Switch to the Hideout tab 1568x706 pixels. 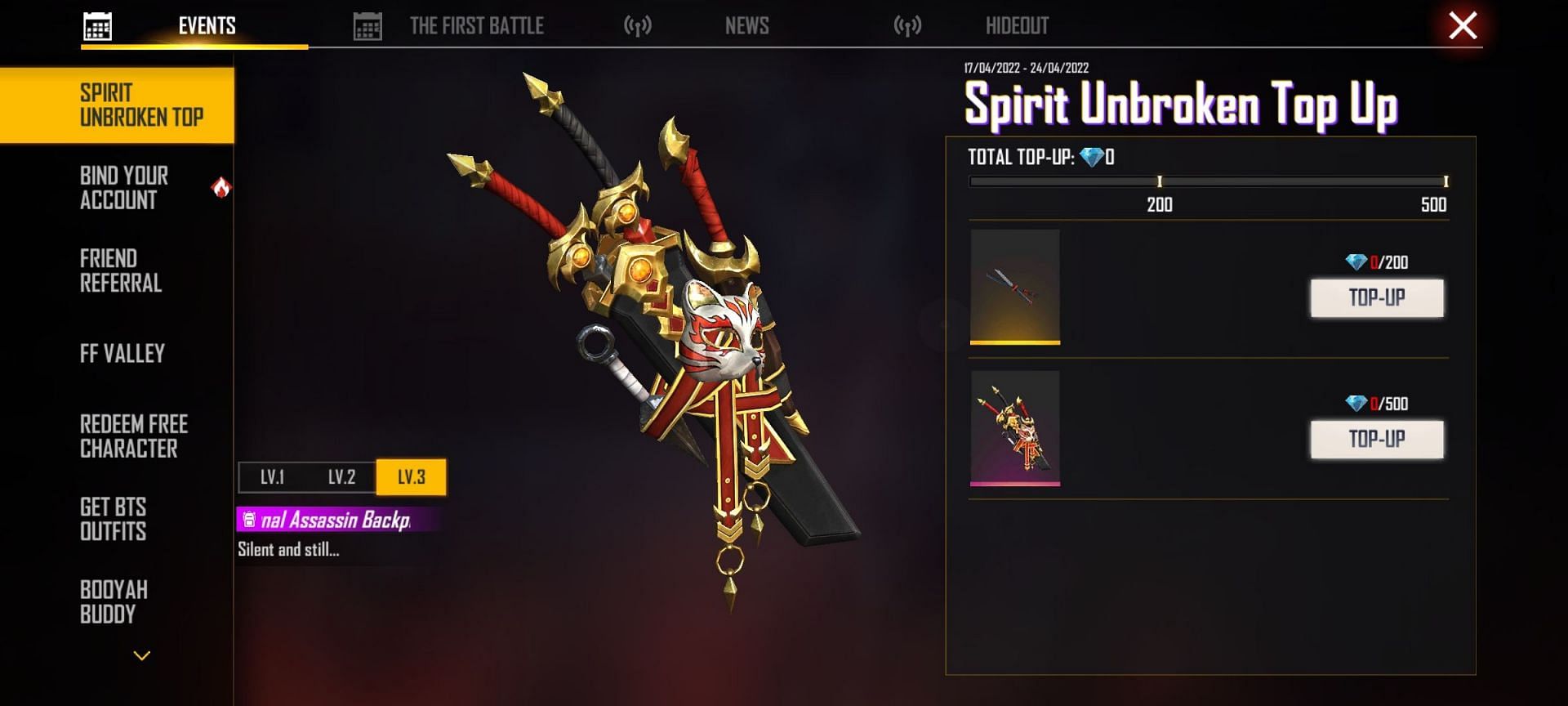tap(1017, 26)
